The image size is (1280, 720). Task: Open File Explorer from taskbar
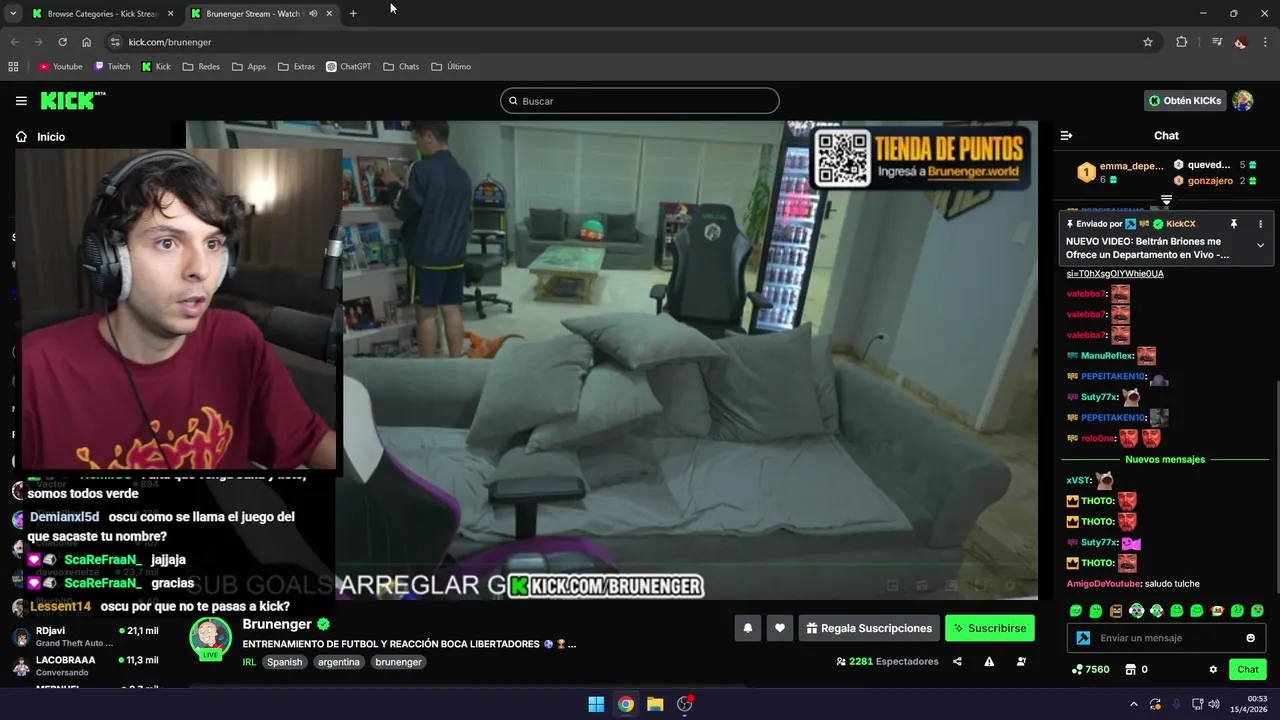[x=655, y=704]
